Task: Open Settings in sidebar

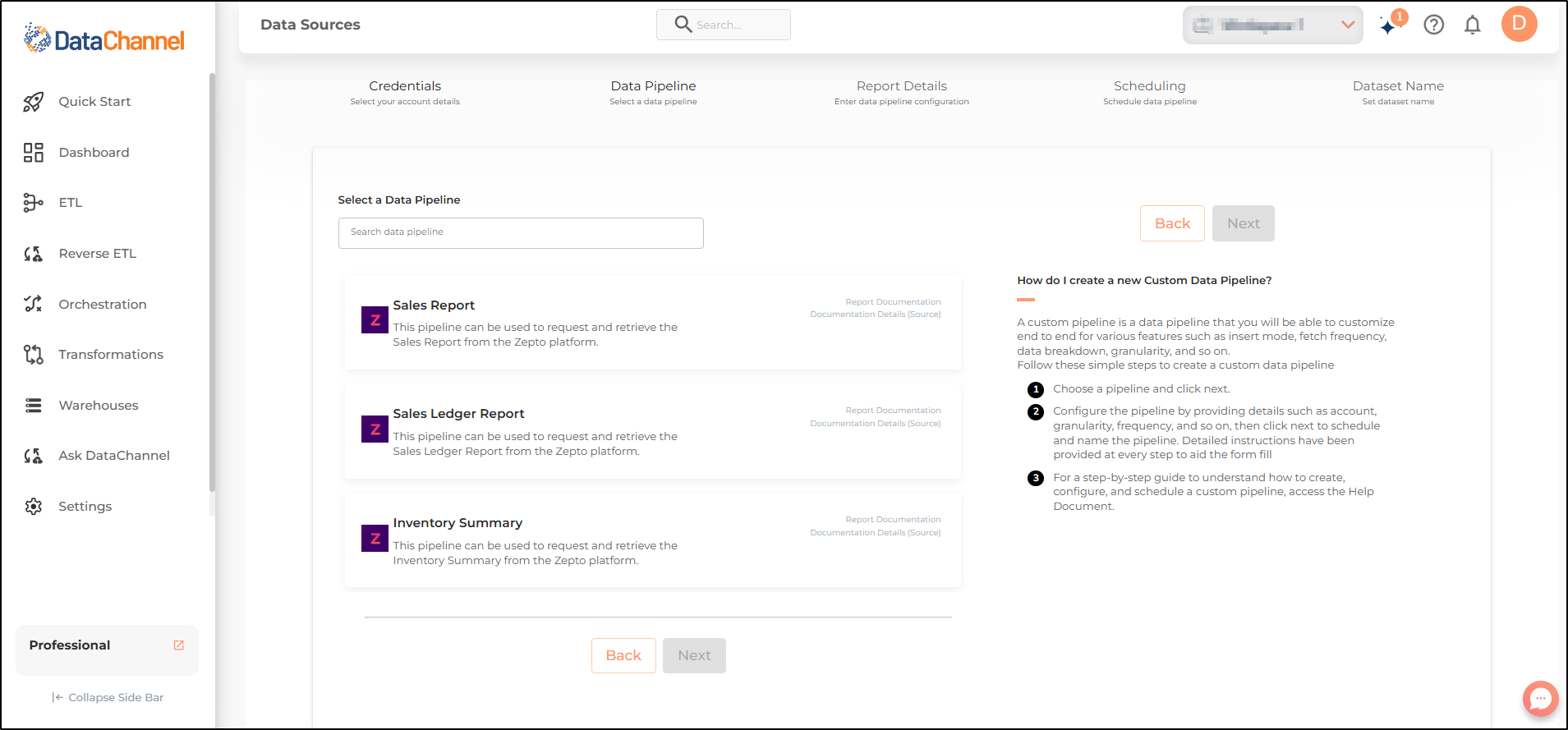Action: click(85, 507)
